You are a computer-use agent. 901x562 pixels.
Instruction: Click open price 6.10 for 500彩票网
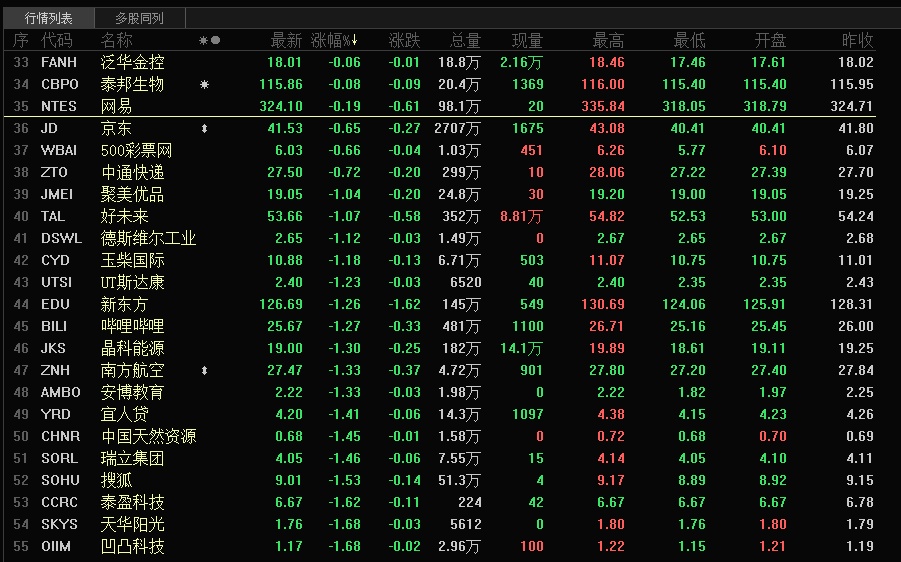tap(772, 151)
